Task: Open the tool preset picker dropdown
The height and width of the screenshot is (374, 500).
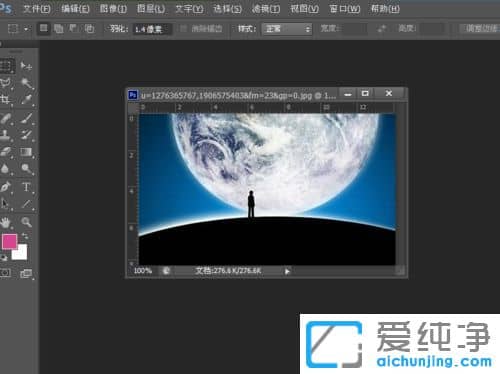Action: 26,29
